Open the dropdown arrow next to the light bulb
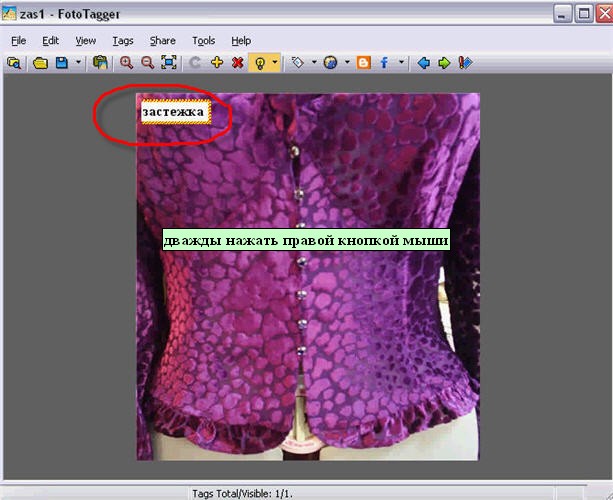Screen dimensions: 613x500 pos(276,63)
